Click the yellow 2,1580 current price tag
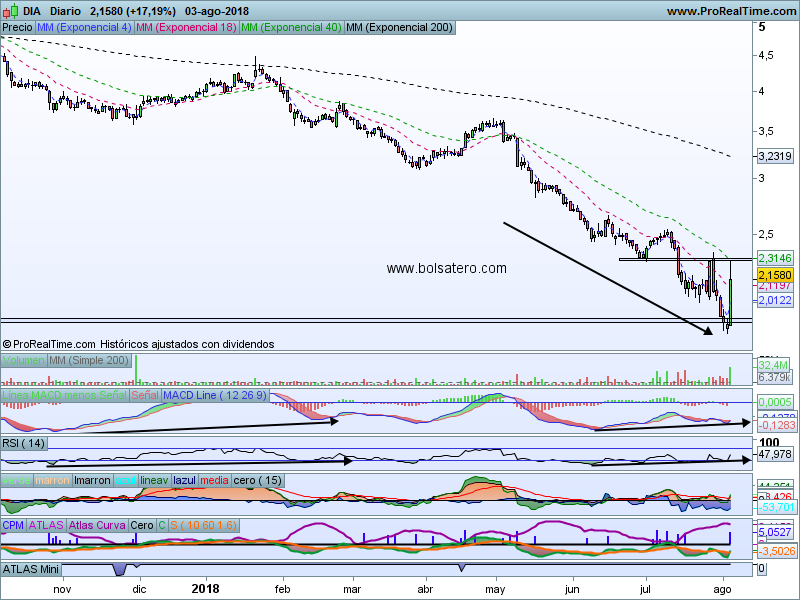 tap(775, 274)
